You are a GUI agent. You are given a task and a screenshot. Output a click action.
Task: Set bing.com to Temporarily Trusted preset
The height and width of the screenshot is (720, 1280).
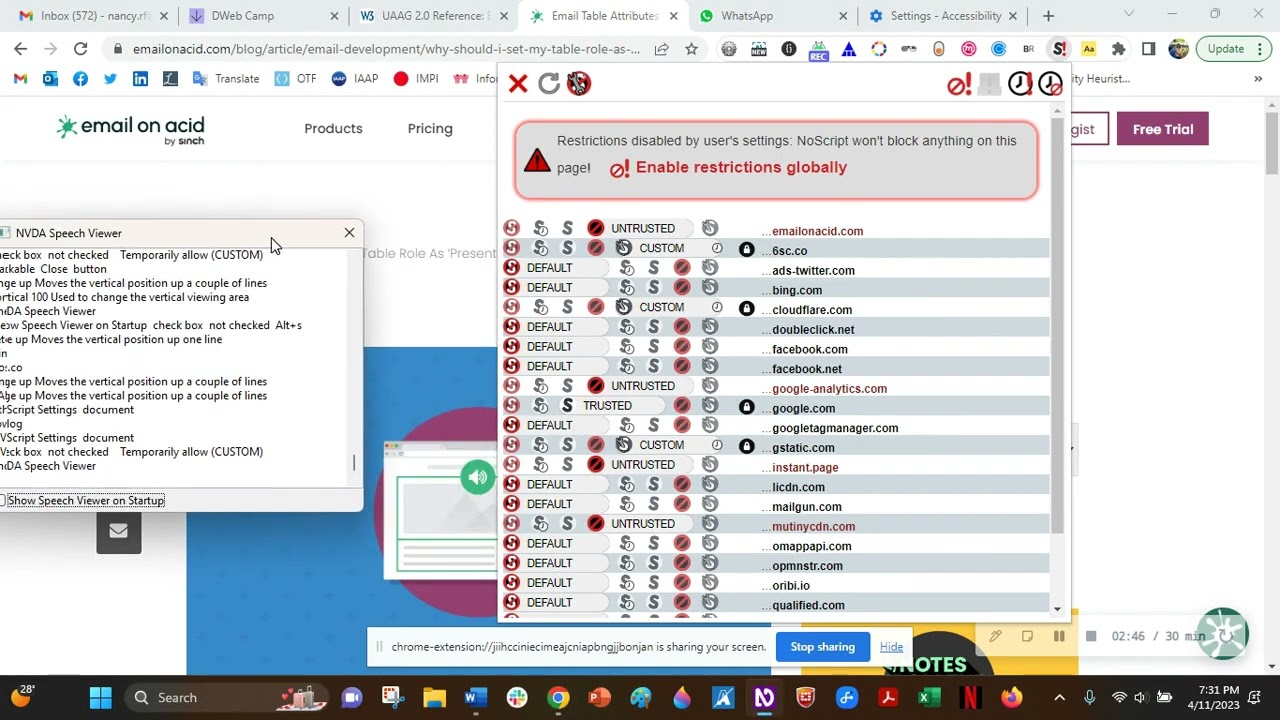coord(626,287)
